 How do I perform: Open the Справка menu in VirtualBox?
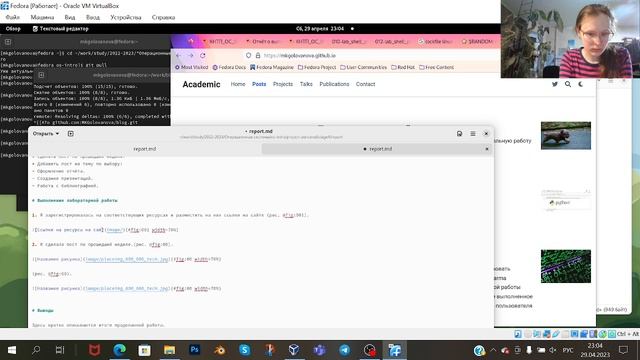163,18
